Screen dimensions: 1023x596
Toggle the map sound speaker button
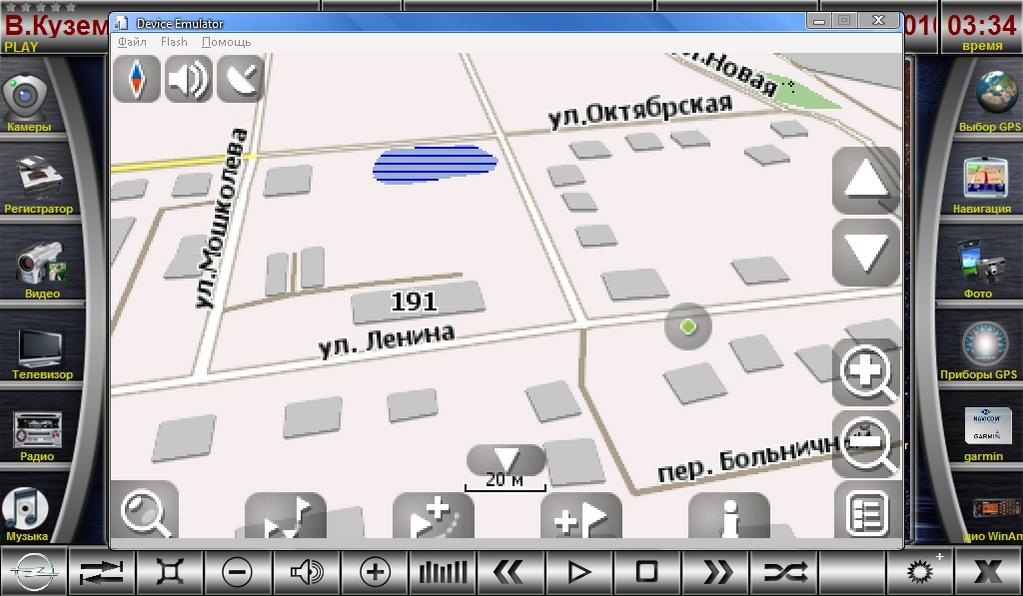tap(188, 78)
